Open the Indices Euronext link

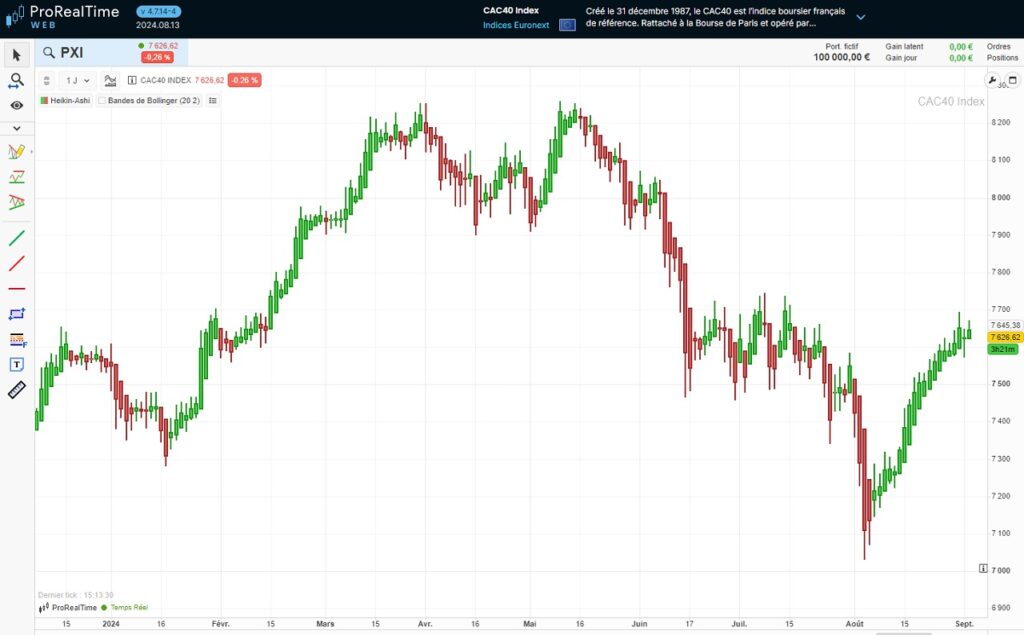coord(514,24)
